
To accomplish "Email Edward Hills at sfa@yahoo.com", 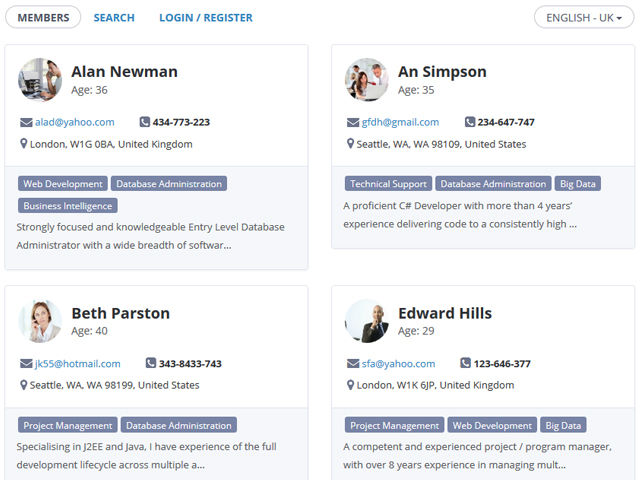I will pyautogui.click(x=398, y=363).
